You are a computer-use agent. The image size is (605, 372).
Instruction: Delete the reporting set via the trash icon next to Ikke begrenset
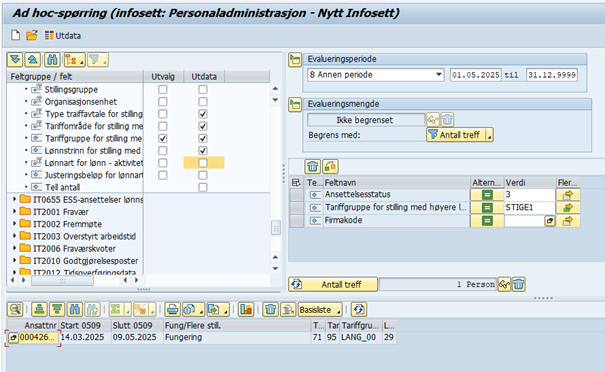[x=447, y=120]
